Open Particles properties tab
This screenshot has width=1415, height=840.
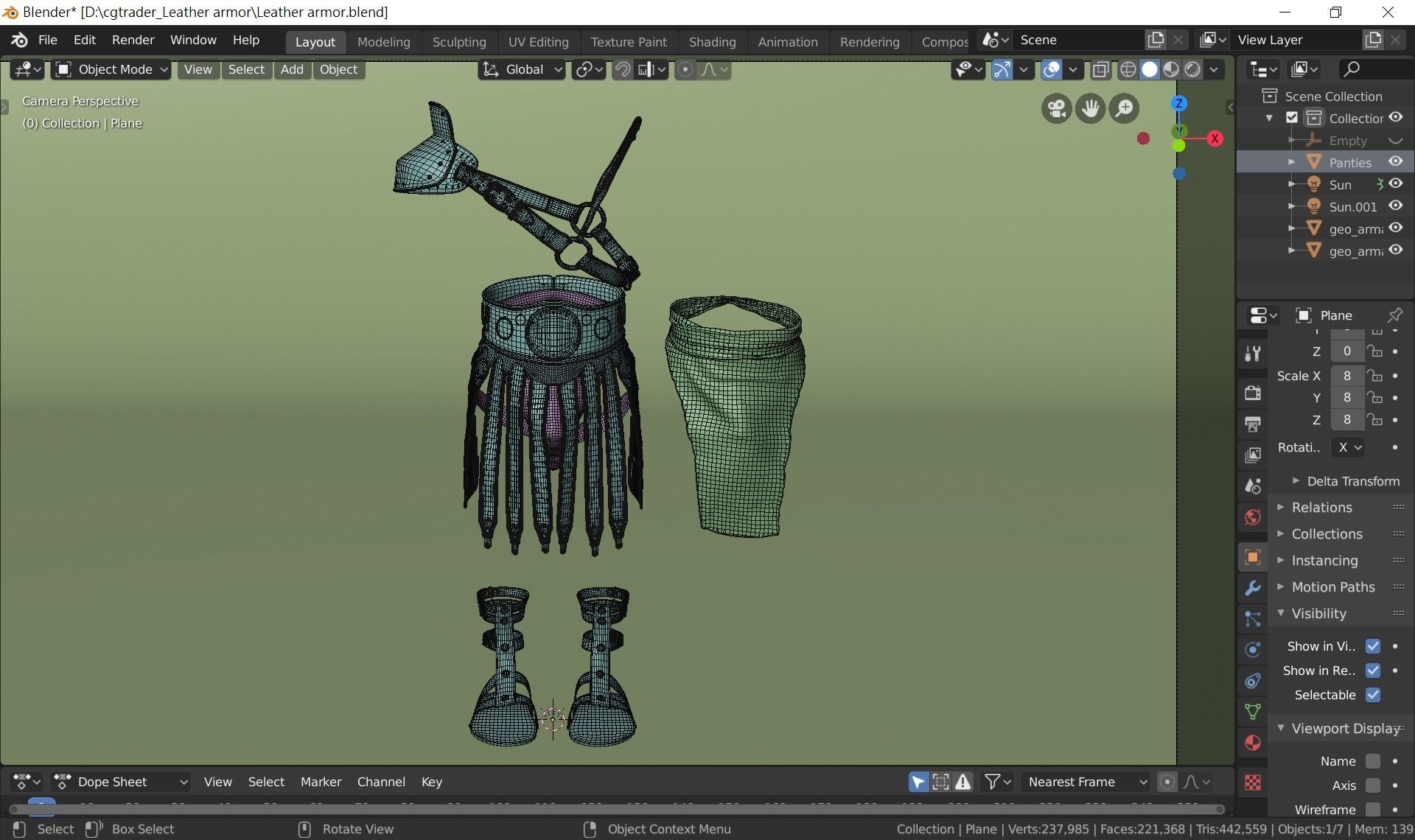pos(1253,618)
